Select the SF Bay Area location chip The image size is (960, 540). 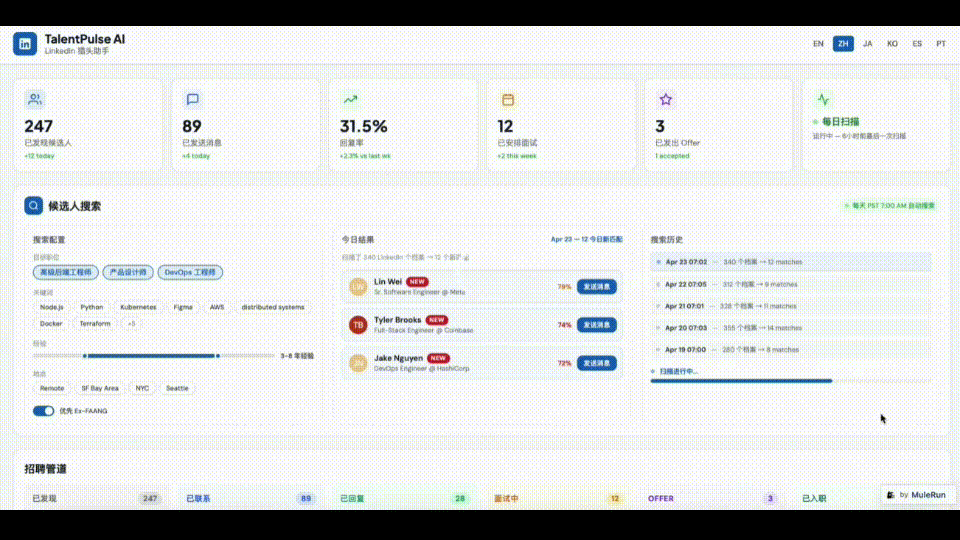(x=100, y=388)
